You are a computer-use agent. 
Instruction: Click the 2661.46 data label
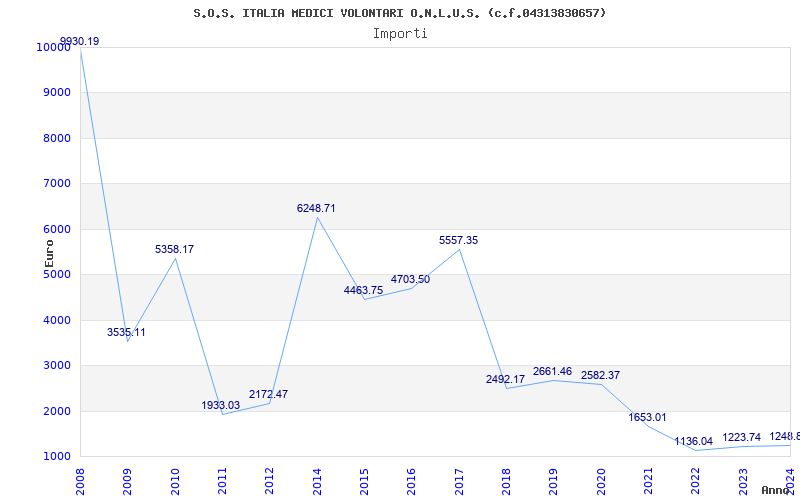(x=553, y=371)
